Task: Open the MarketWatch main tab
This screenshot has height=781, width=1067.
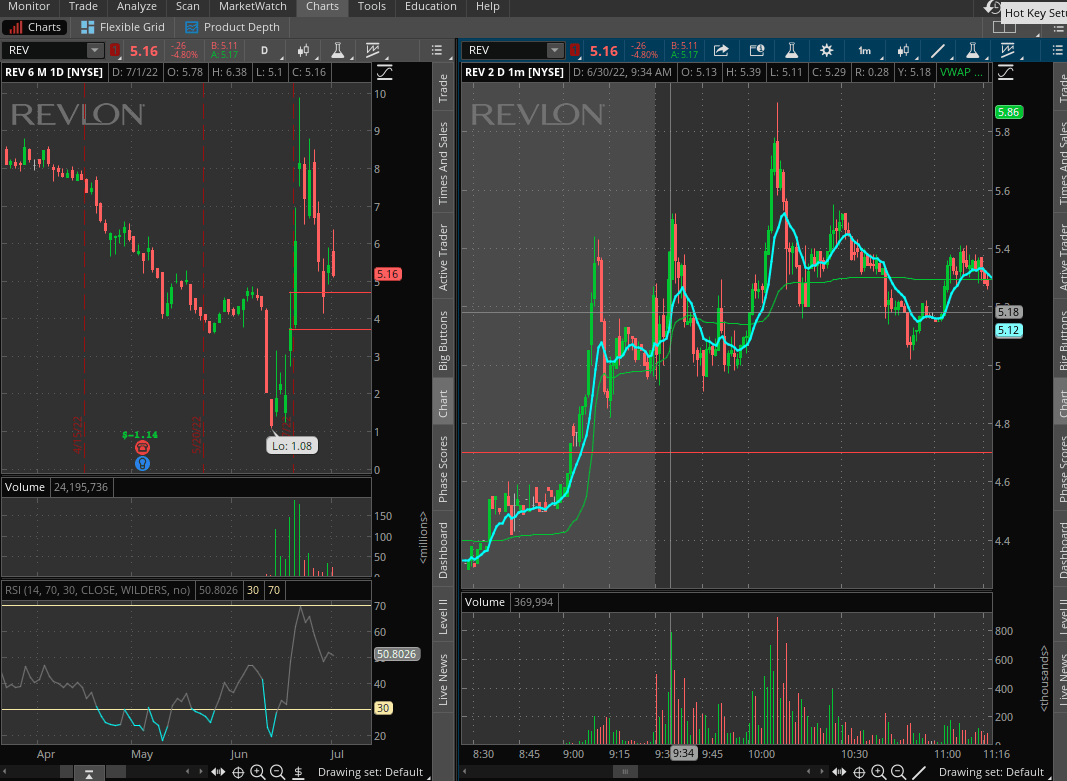Action: [252, 6]
